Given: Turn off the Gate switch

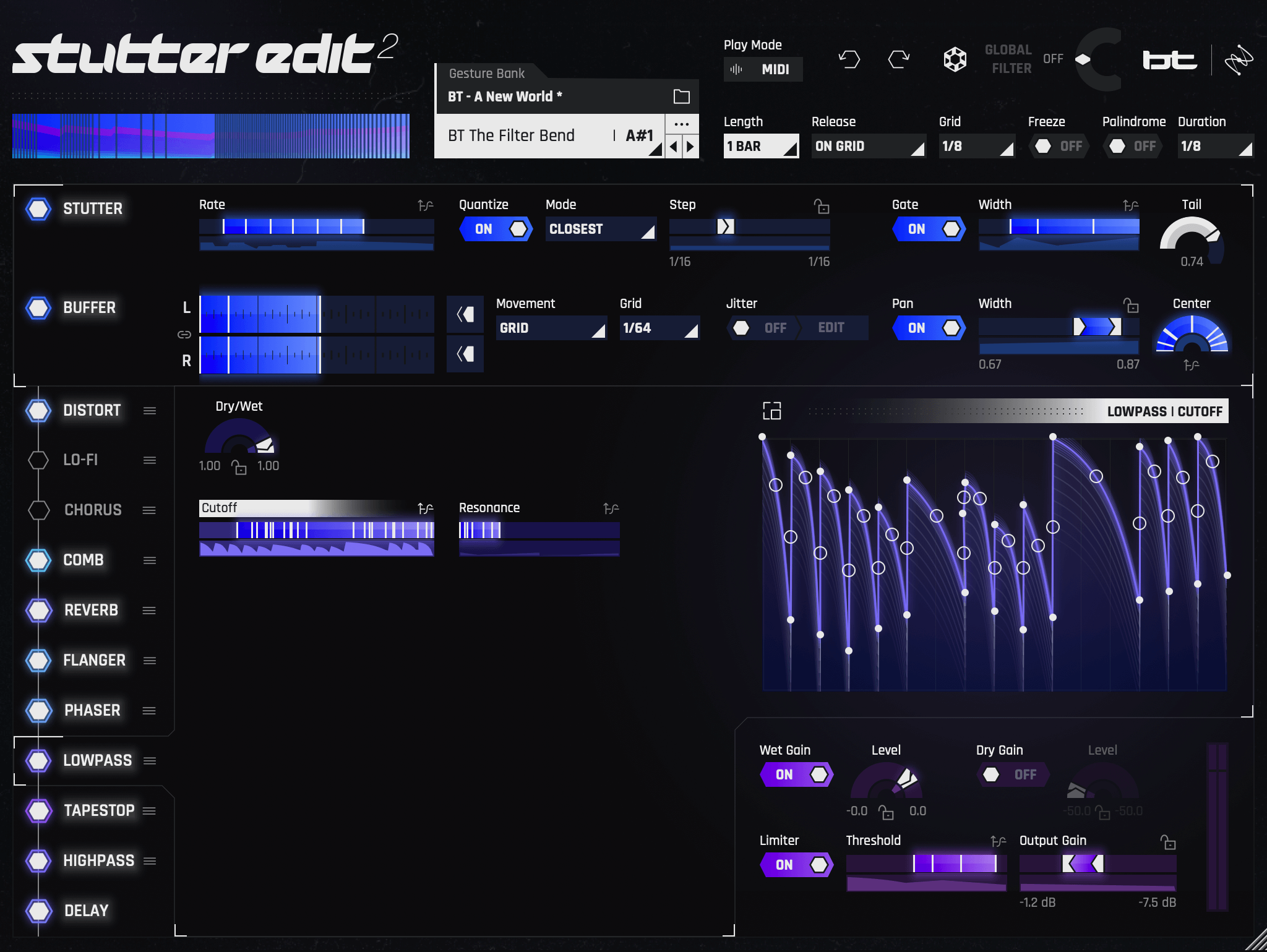Looking at the screenshot, I should (x=929, y=229).
